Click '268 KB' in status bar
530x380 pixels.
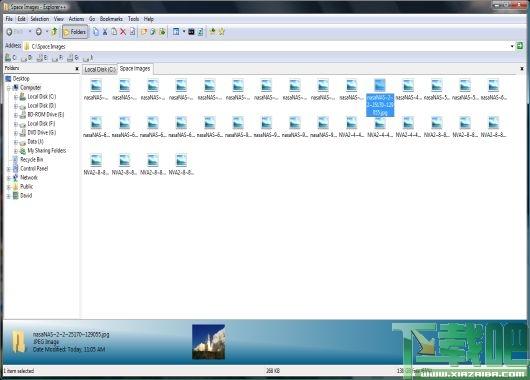[273, 371]
